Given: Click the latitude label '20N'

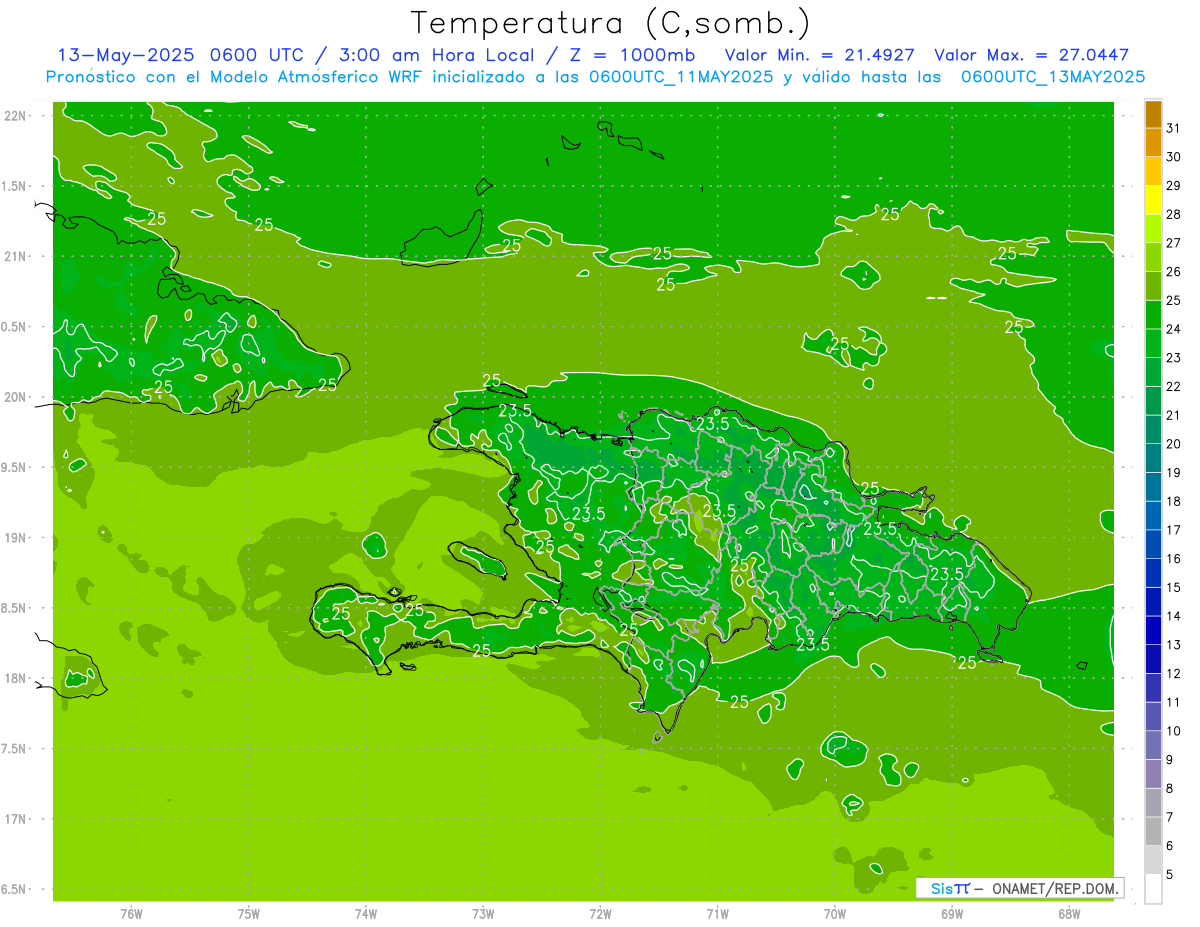Looking at the screenshot, I should tap(16, 397).
